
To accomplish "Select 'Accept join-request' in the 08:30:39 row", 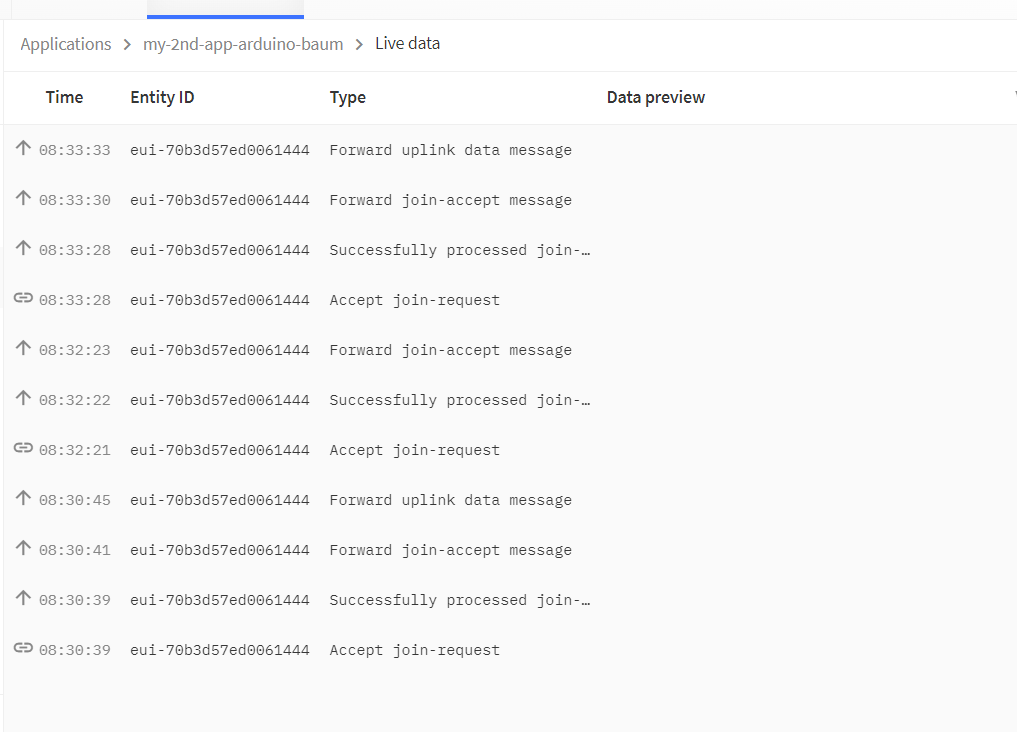I will click(x=414, y=650).
